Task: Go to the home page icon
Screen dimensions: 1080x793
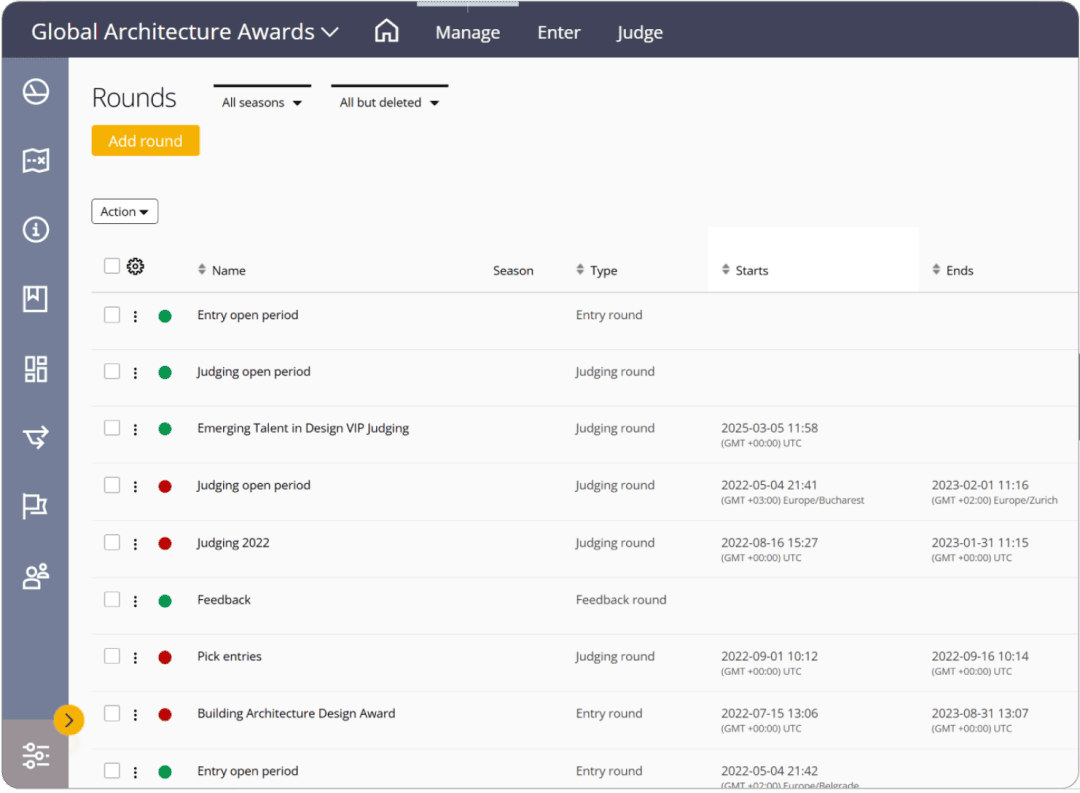Action: [386, 32]
